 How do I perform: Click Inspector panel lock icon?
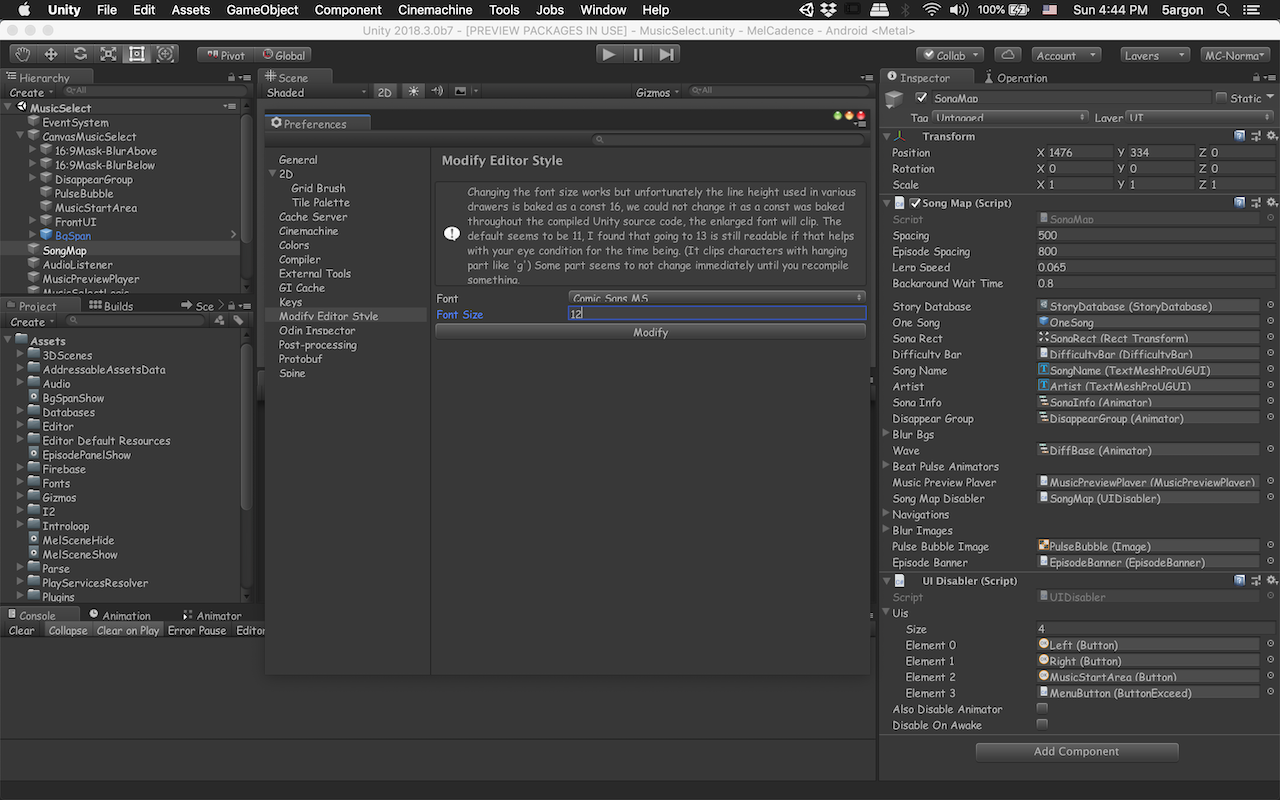(x=1257, y=77)
